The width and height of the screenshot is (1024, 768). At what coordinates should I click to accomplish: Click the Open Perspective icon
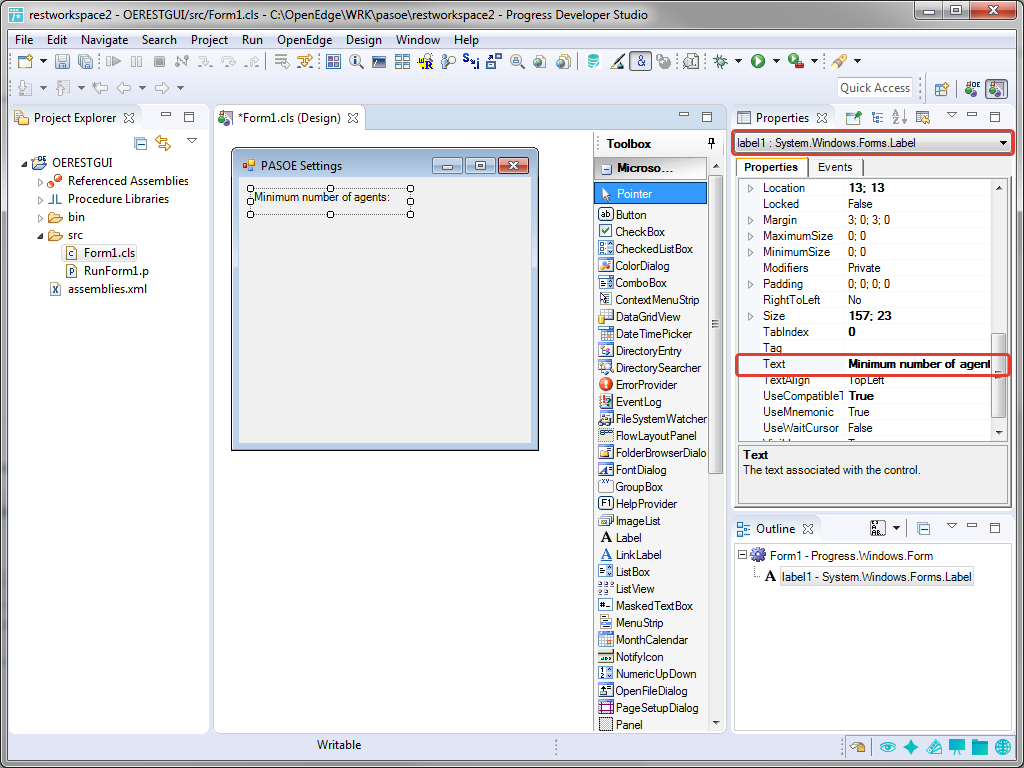[941, 89]
